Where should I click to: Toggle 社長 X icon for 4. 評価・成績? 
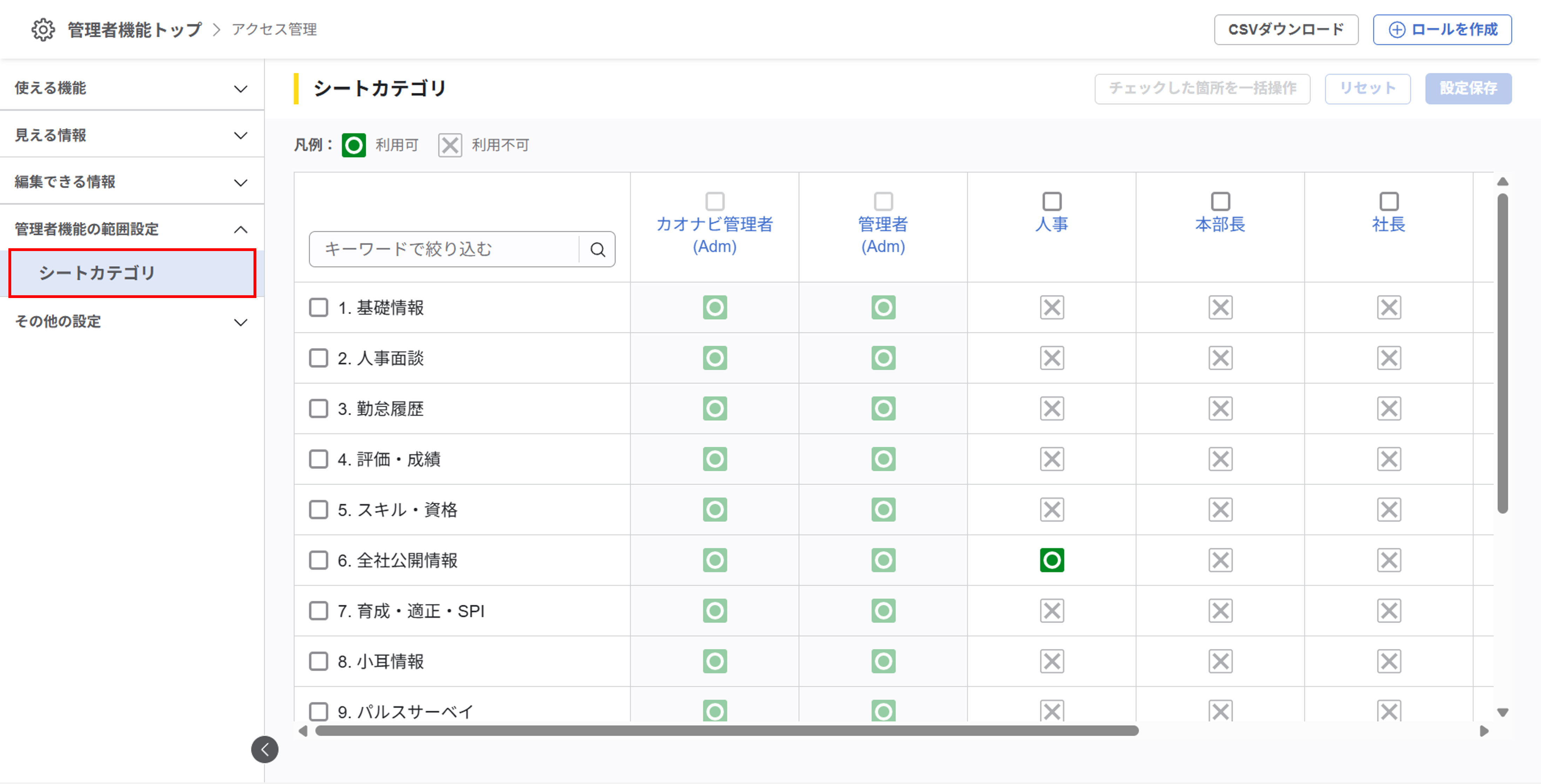[1388, 459]
